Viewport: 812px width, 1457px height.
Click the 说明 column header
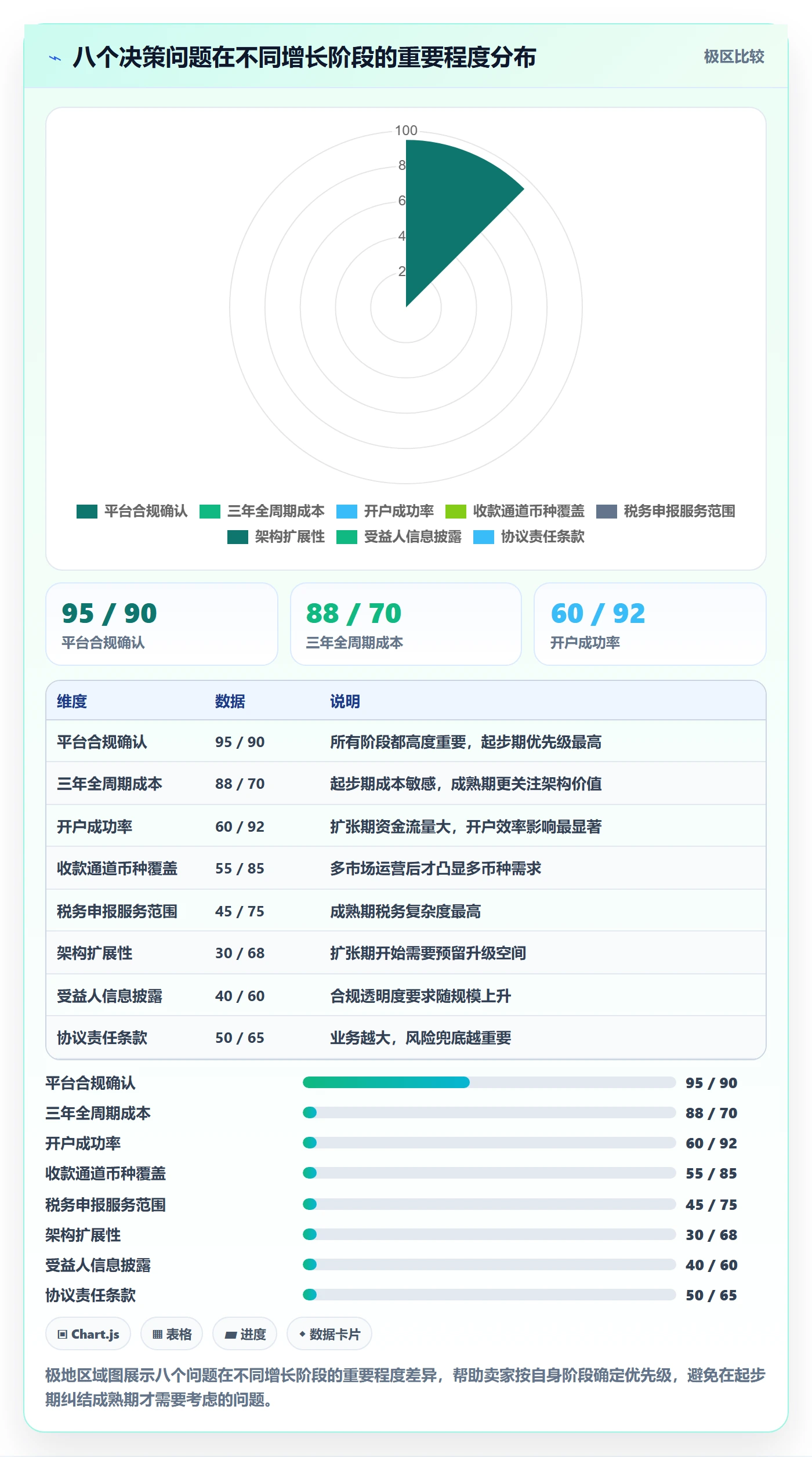coord(345,701)
